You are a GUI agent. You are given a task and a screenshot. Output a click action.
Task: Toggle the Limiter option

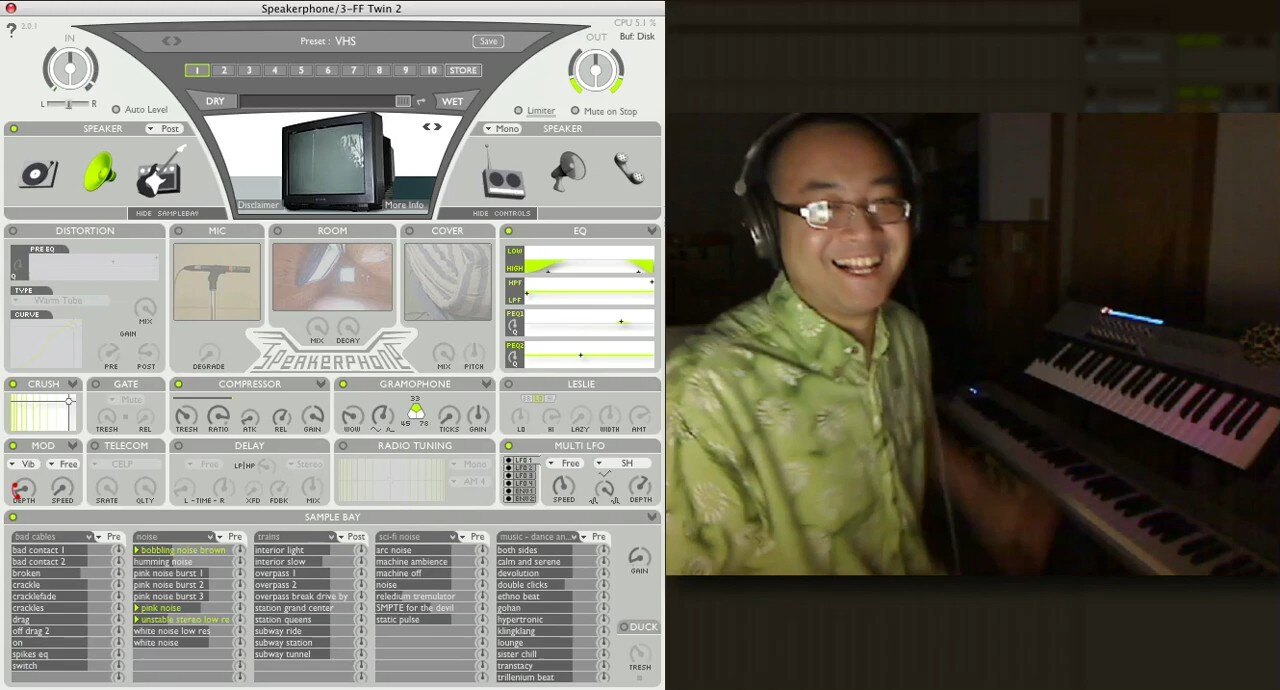pos(518,111)
